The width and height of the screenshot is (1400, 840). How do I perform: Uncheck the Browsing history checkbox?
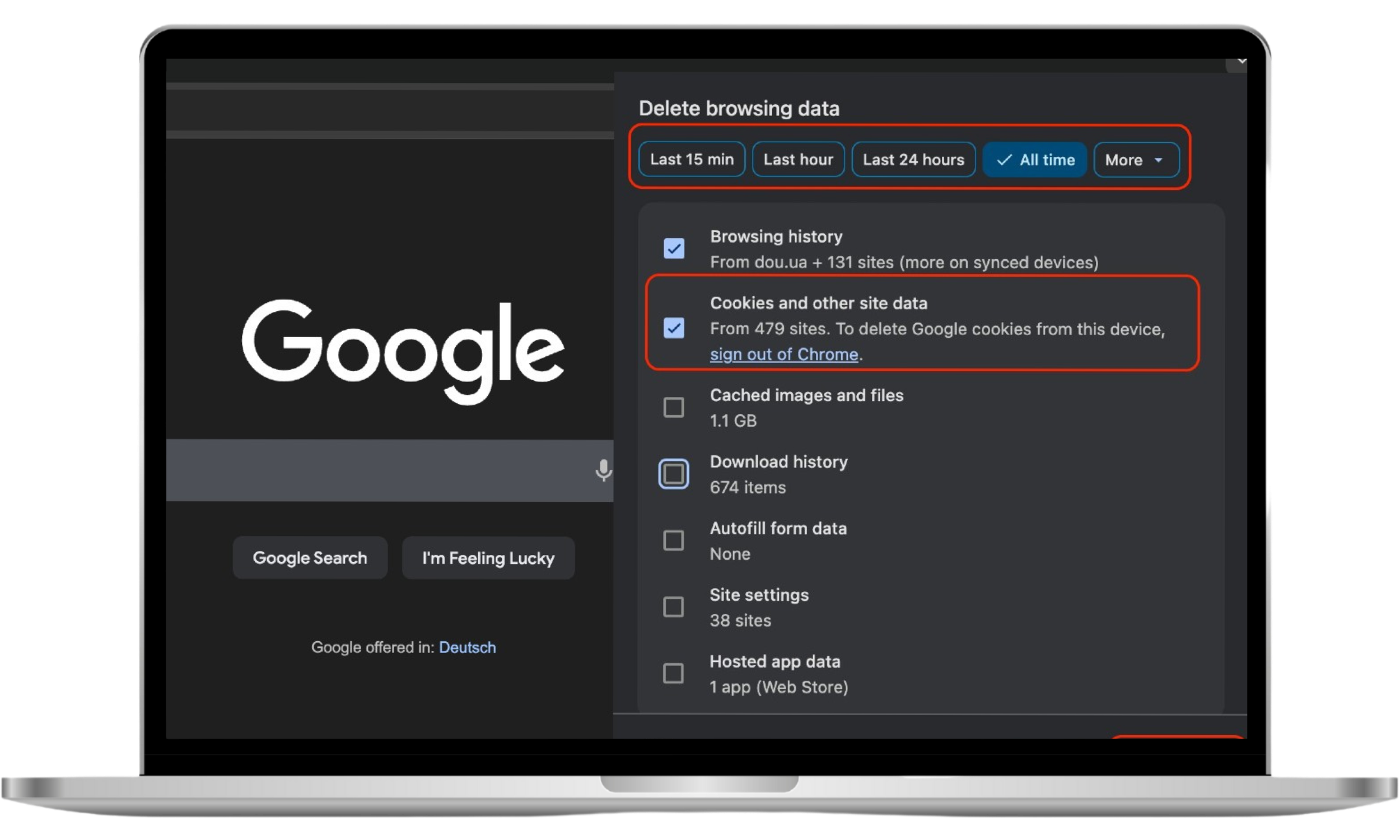674,249
